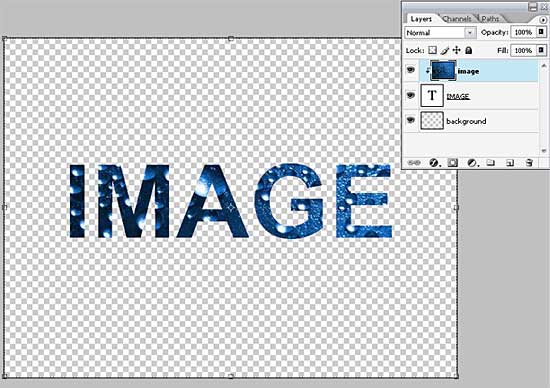Image resolution: width=550 pixels, height=388 pixels.
Task: Click the top-left corner transform handle
Action: click(x=4, y=38)
